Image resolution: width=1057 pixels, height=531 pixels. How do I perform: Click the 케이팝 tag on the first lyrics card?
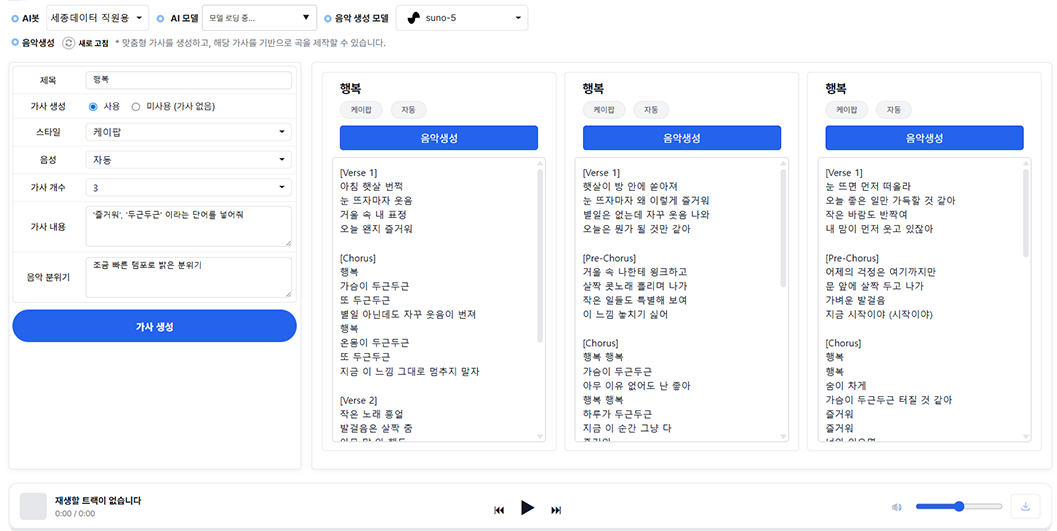[x=357, y=110]
